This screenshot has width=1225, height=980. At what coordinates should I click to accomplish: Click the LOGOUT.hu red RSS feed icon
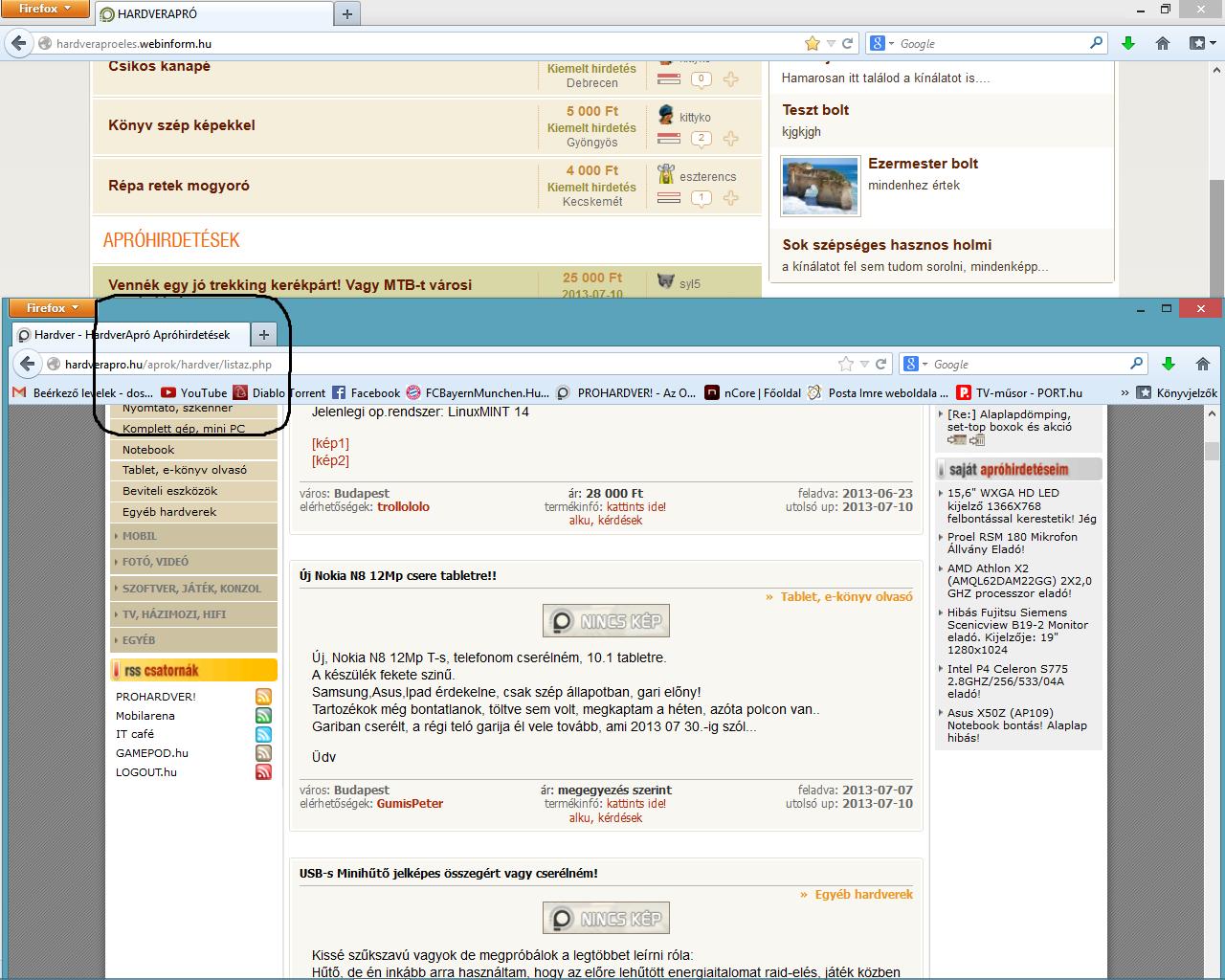pyautogui.click(x=263, y=772)
